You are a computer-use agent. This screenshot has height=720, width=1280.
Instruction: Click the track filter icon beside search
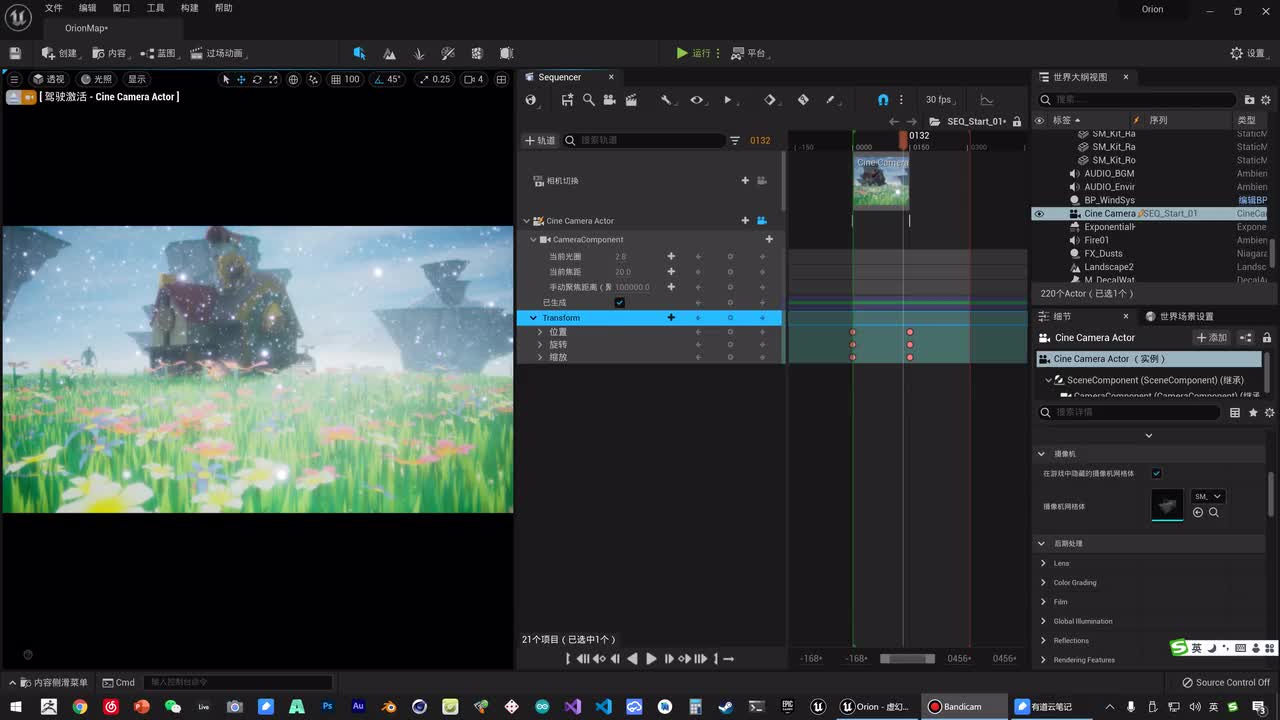click(x=735, y=141)
